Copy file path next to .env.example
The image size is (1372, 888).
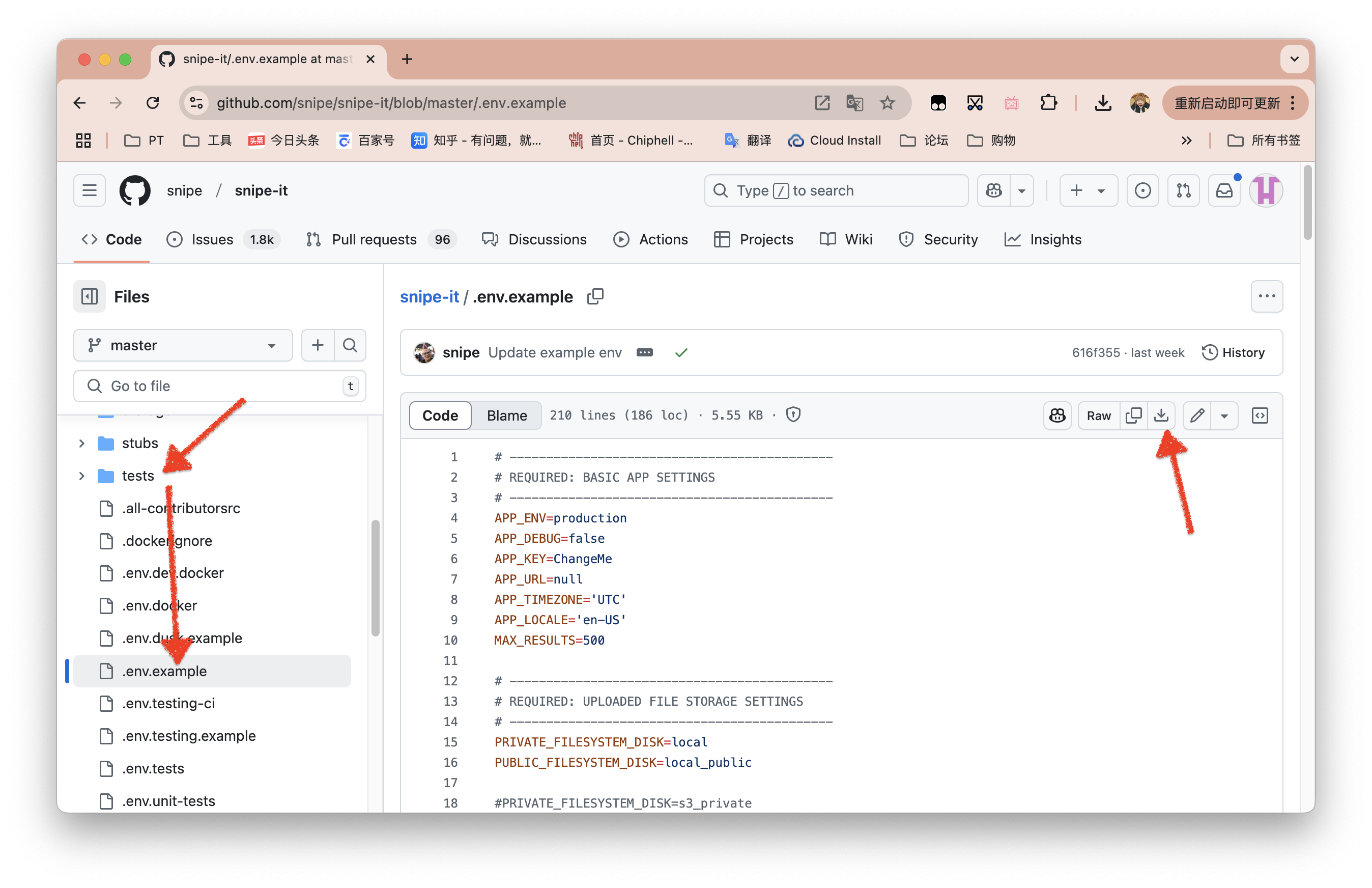pyautogui.click(x=595, y=296)
